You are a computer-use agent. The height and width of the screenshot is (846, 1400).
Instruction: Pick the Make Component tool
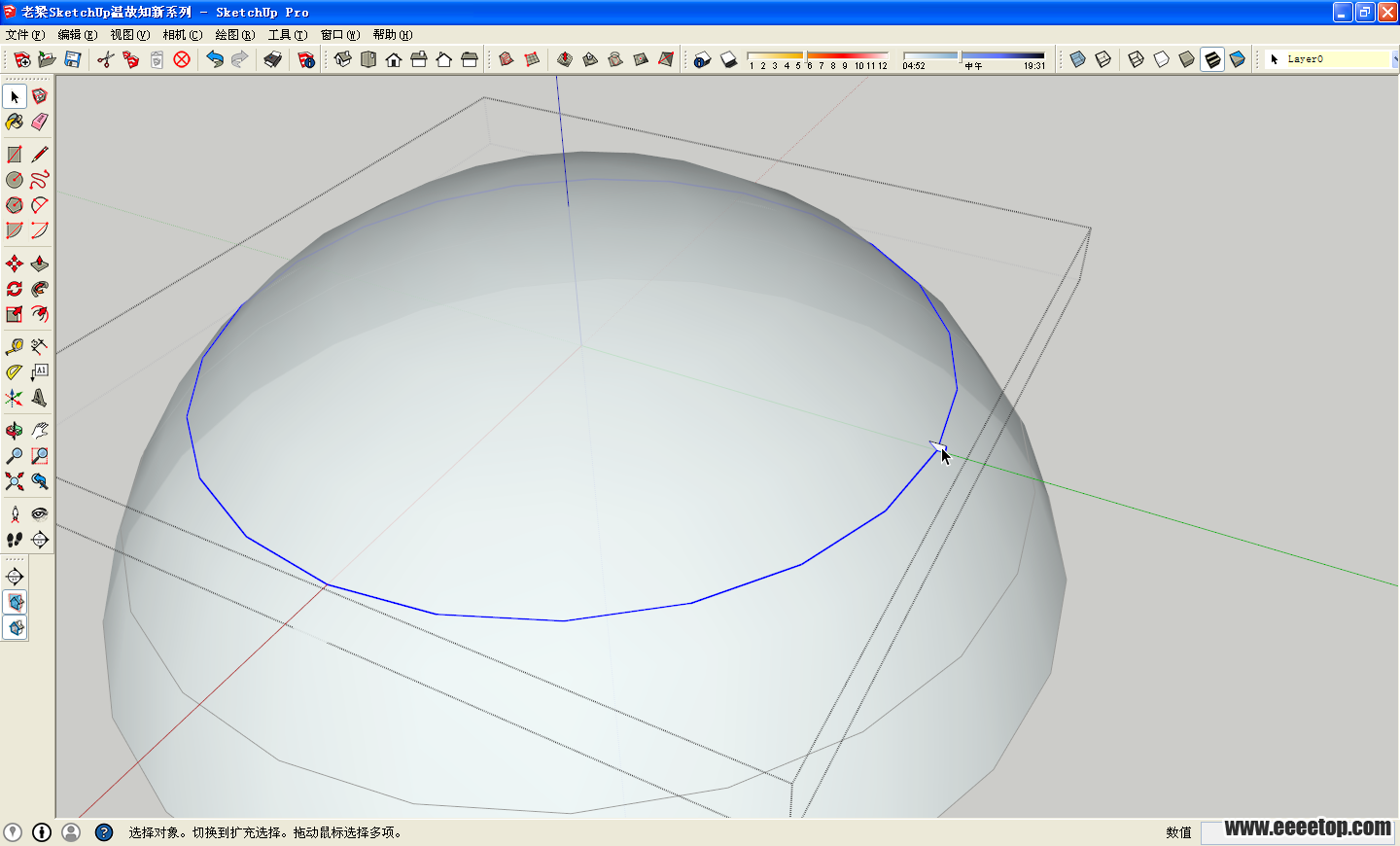[40, 96]
